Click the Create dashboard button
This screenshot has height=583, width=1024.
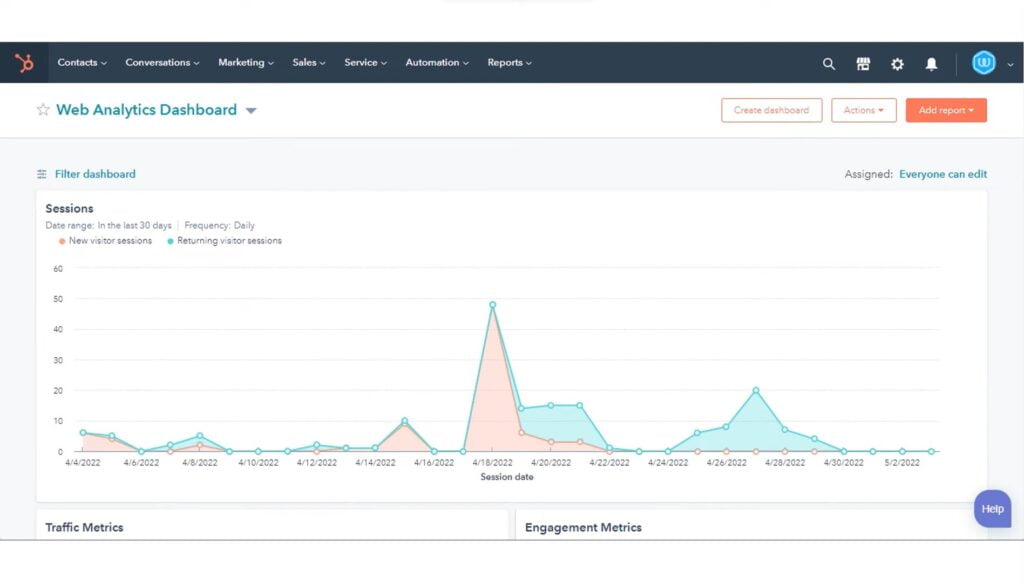click(x=771, y=110)
